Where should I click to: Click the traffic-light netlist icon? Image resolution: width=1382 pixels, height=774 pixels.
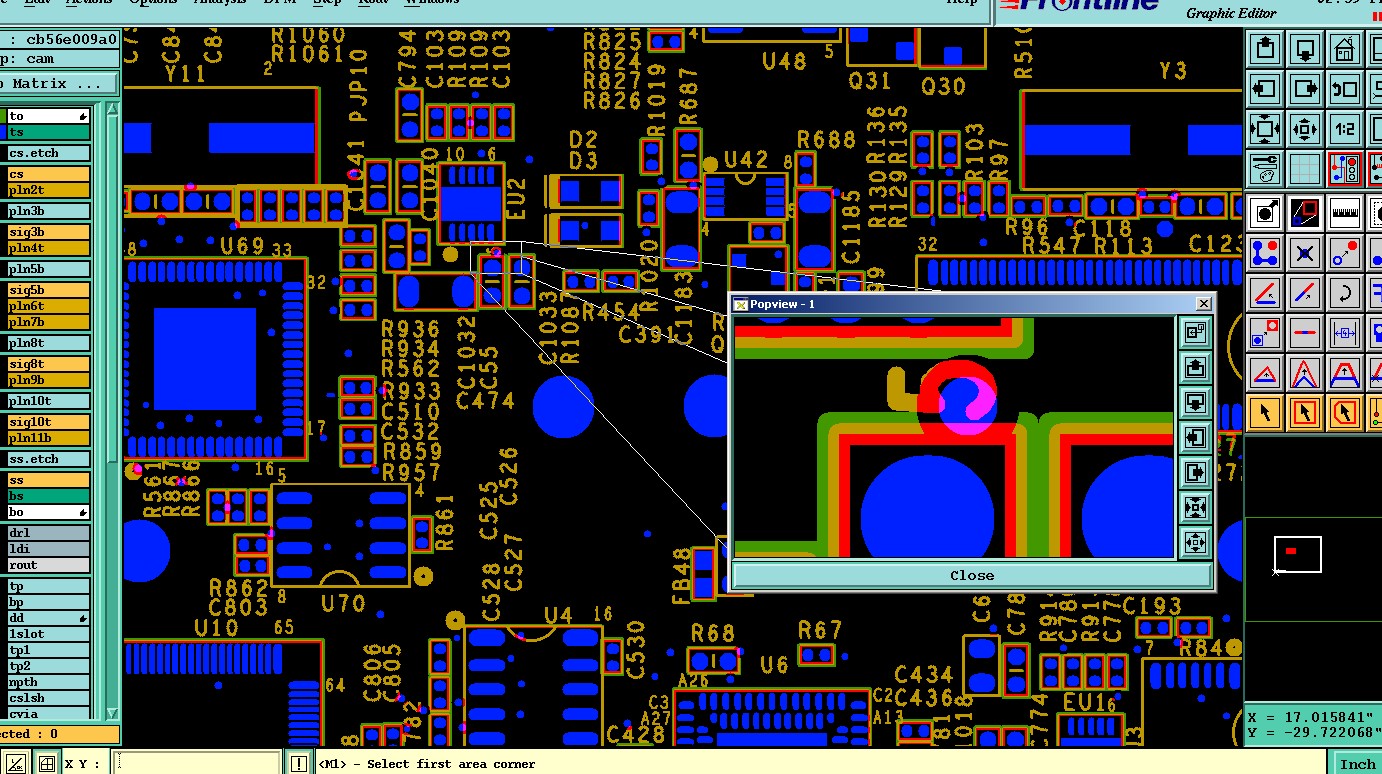click(x=1345, y=168)
